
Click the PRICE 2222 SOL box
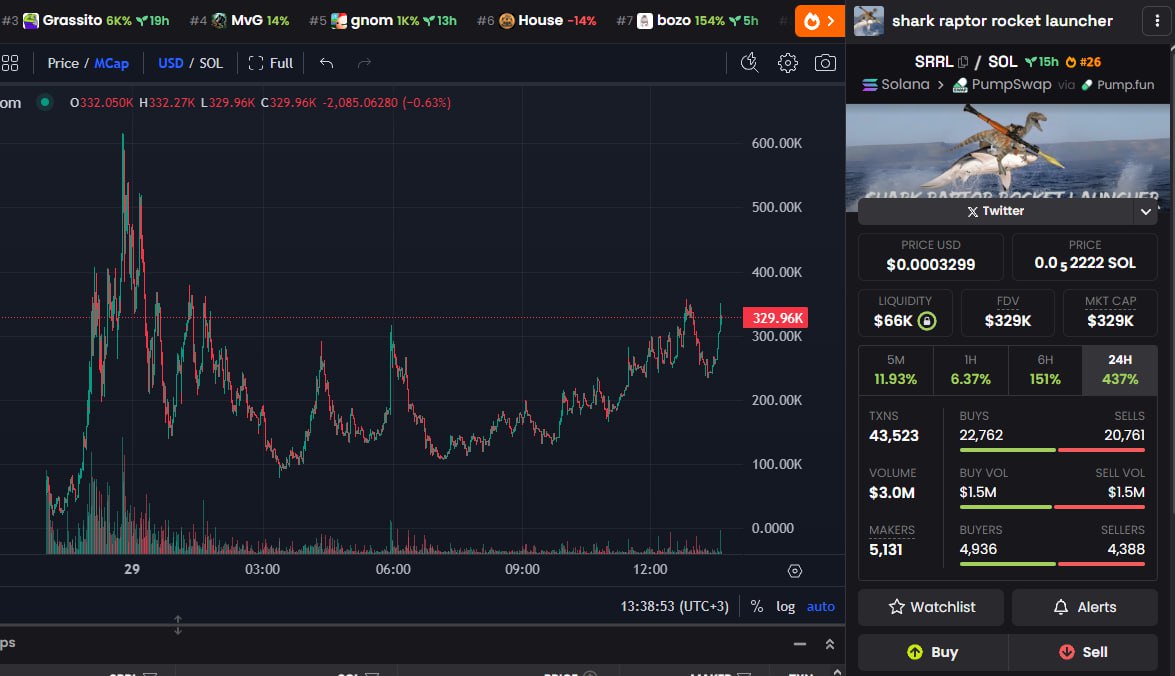point(1084,256)
